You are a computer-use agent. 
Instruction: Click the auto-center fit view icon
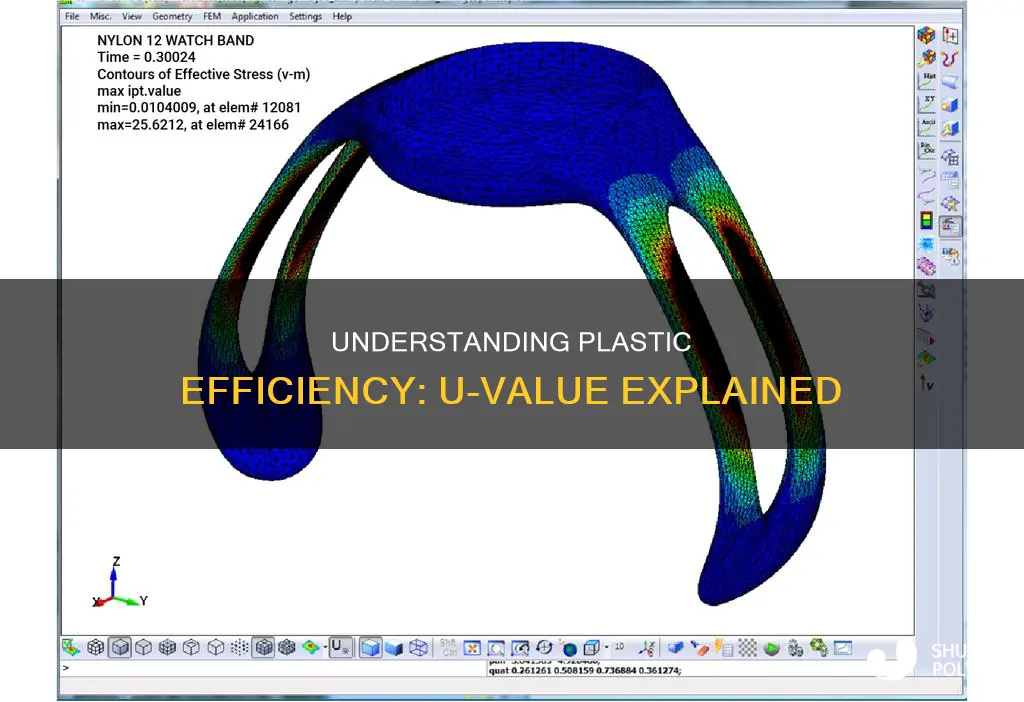472,647
